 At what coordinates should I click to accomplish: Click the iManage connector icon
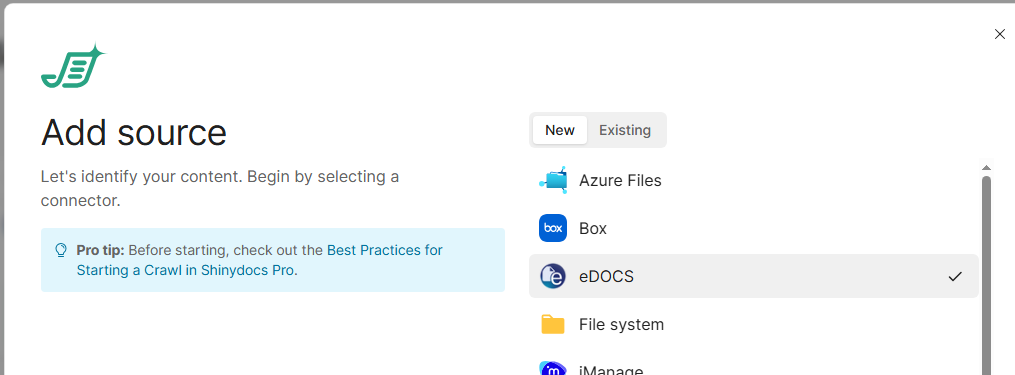(553, 369)
